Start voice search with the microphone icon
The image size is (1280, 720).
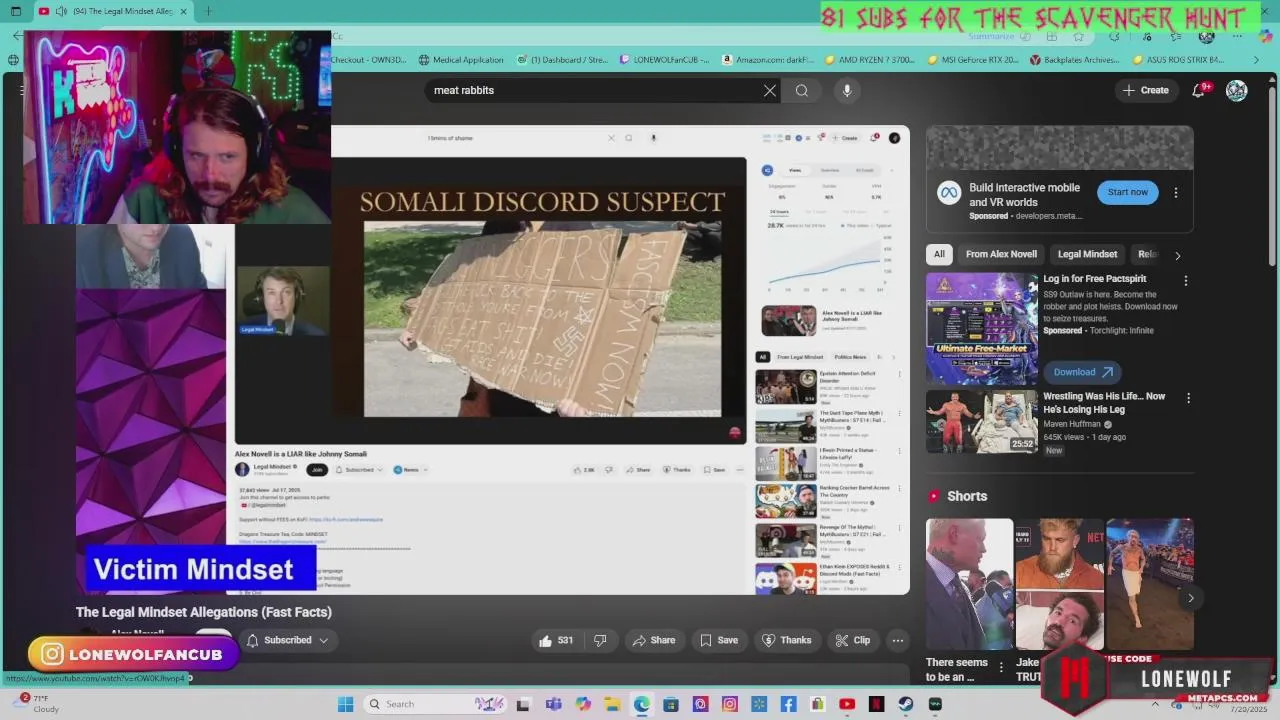(x=847, y=90)
